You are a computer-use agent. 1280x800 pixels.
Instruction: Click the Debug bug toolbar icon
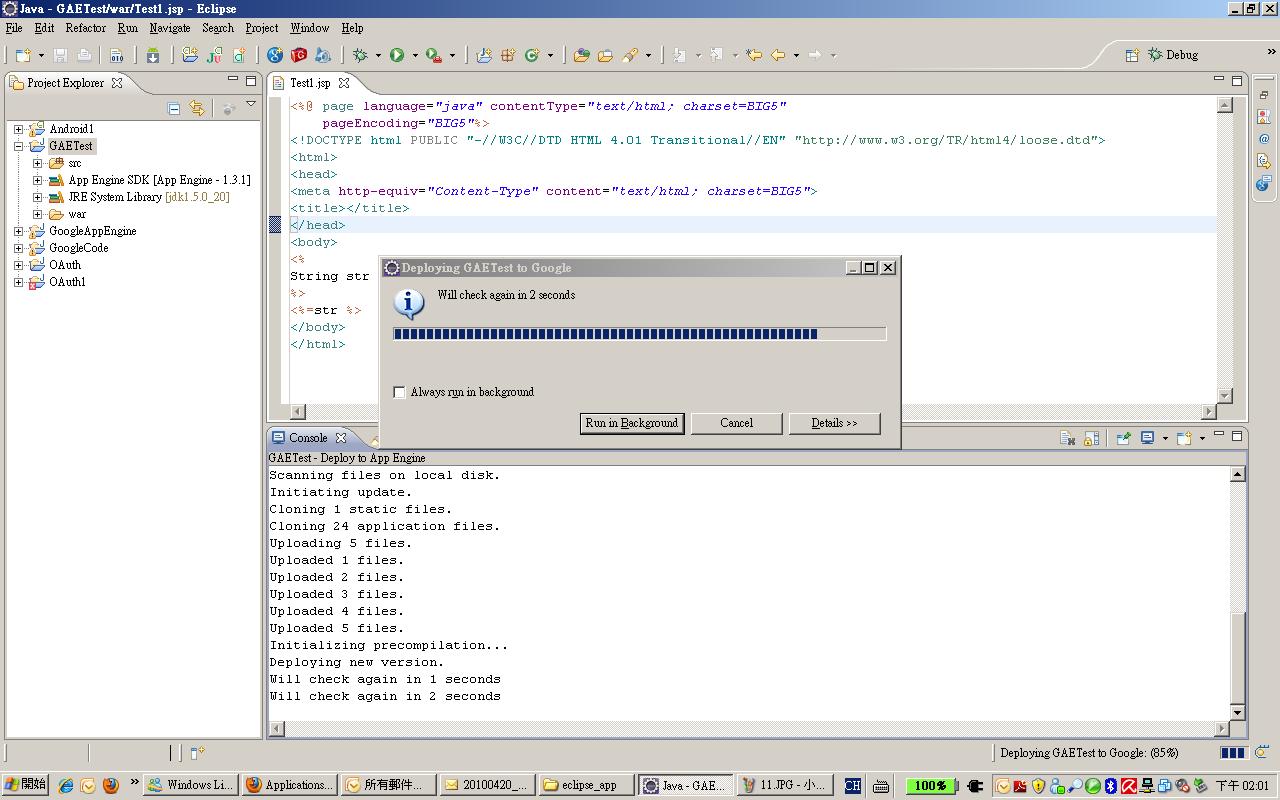click(361, 55)
